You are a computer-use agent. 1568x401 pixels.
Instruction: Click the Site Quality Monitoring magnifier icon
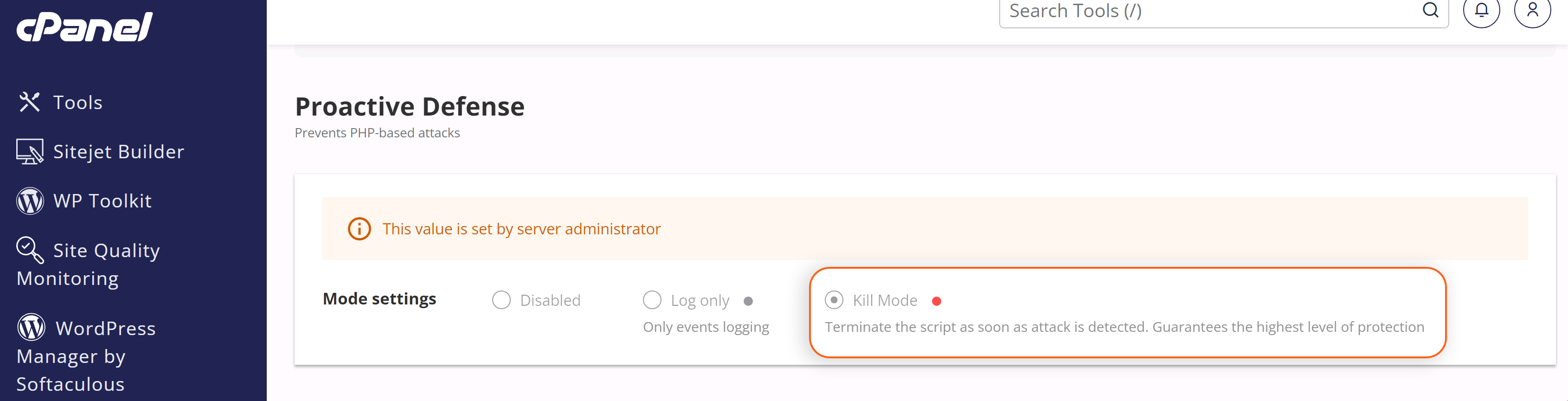(x=30, y=250)
